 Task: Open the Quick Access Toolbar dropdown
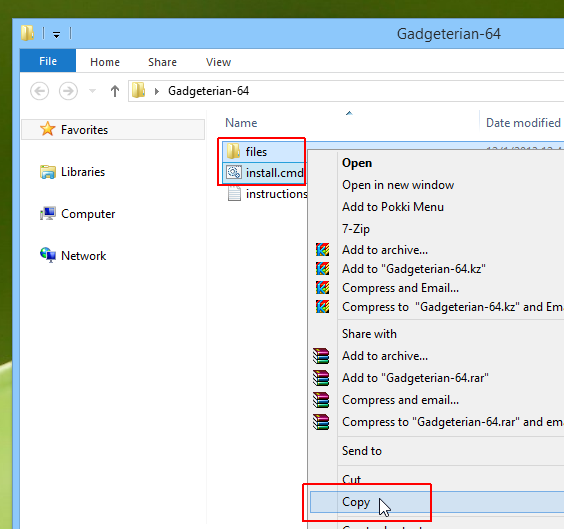coord(56,35)
